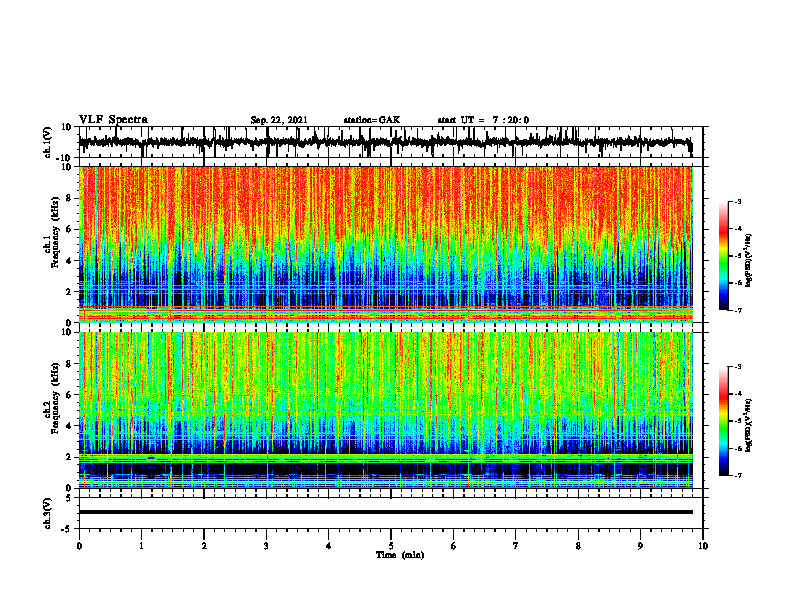Click the ch.2 PSD color bar
792x612 pixels.
(x=724, y=421)
